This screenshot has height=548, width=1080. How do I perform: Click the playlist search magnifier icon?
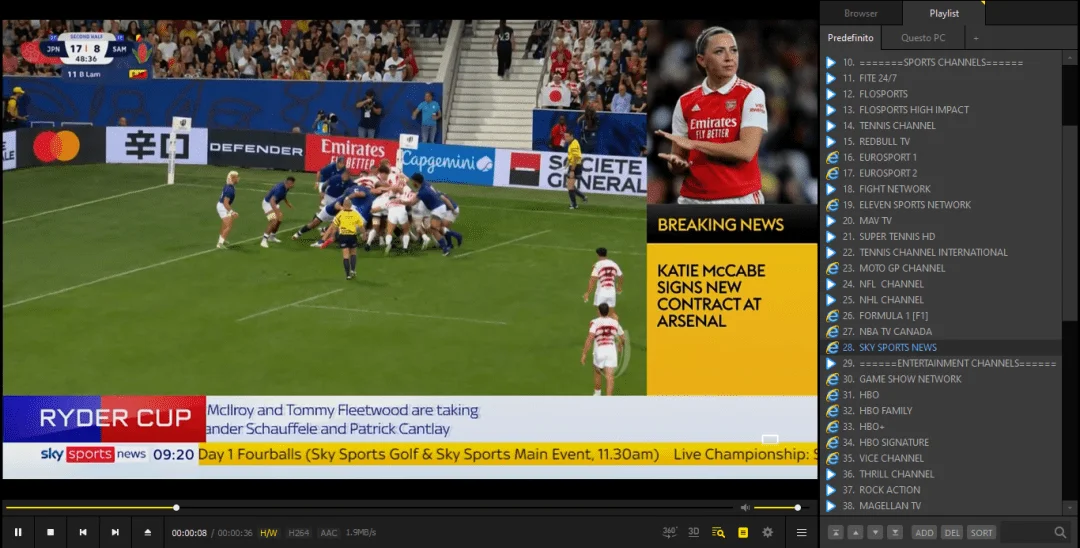pyautogui.click(x=1060, y=532)
